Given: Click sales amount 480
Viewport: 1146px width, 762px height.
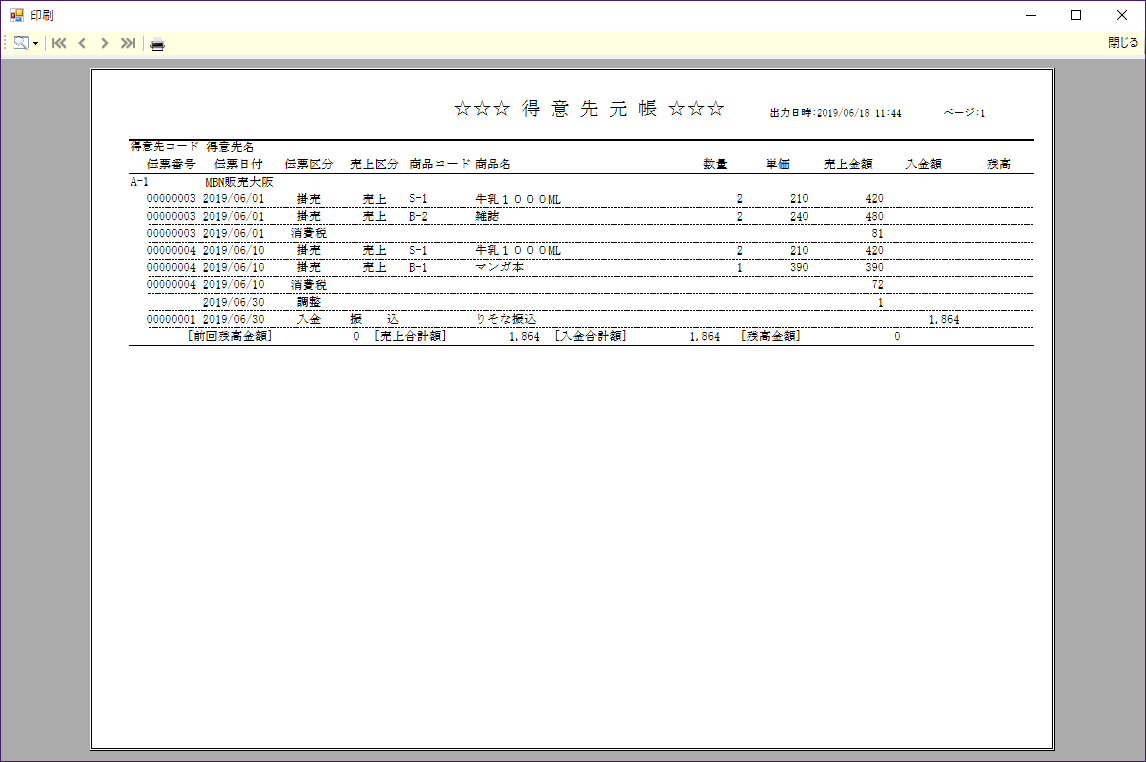Looking at the screenshot, I should 874,216.
